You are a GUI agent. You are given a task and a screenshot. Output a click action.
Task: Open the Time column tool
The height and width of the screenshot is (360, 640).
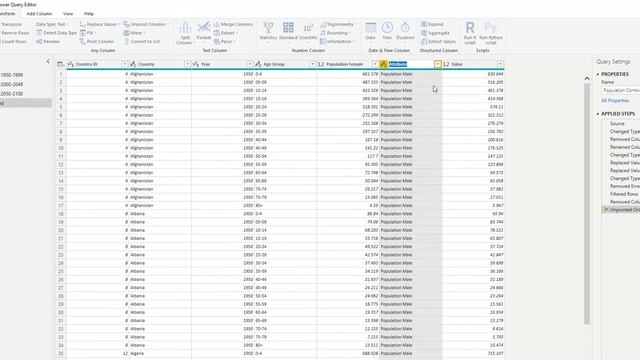click(x=387, y=31)
